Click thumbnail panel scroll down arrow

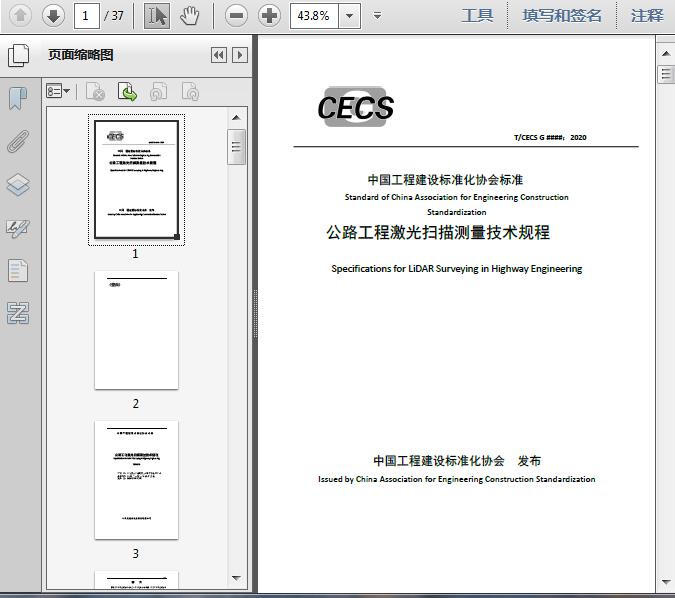coord(236,578)
